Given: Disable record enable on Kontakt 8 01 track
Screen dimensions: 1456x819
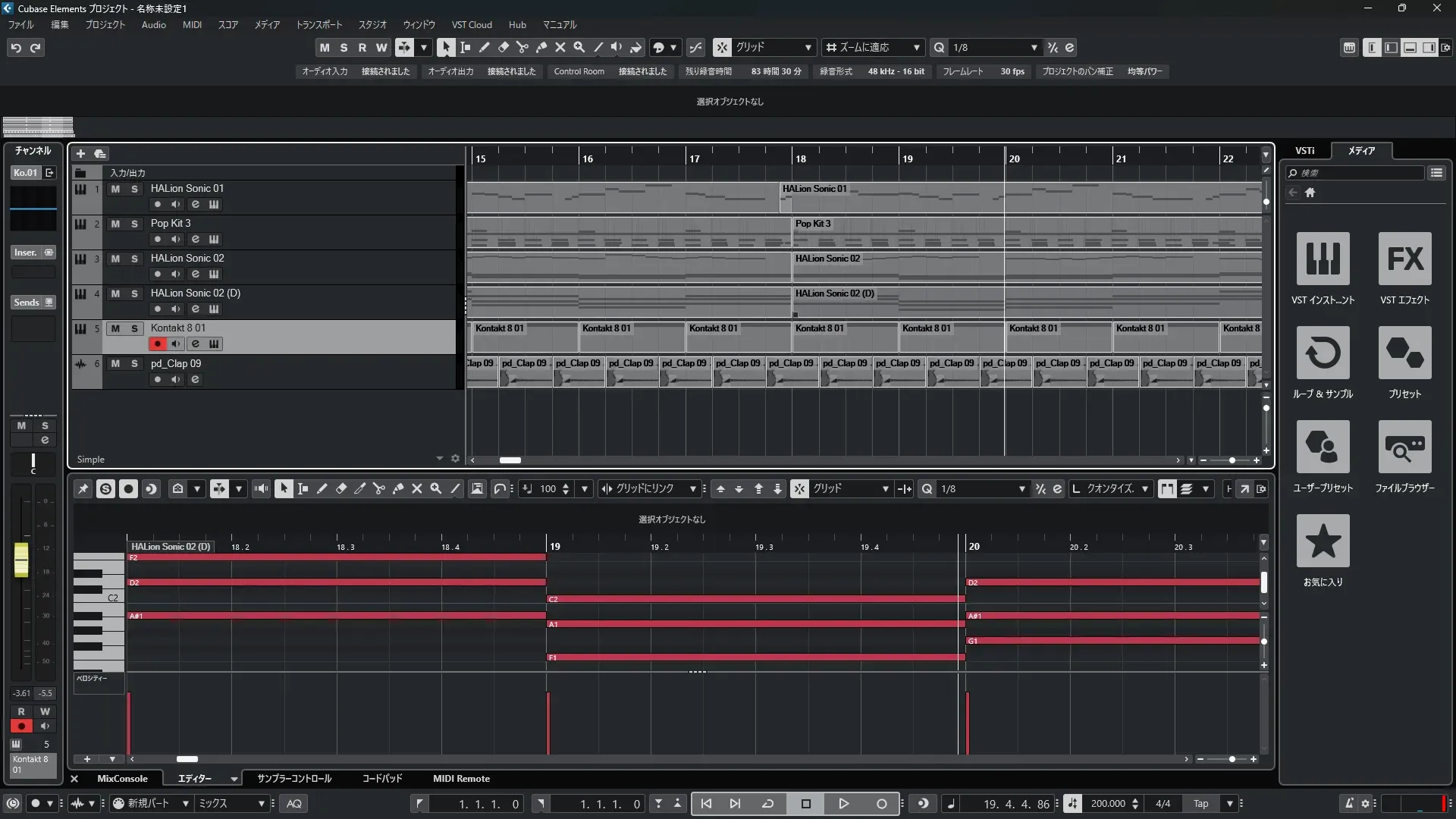Looking at the screenshot, I should tap(157, 344).
